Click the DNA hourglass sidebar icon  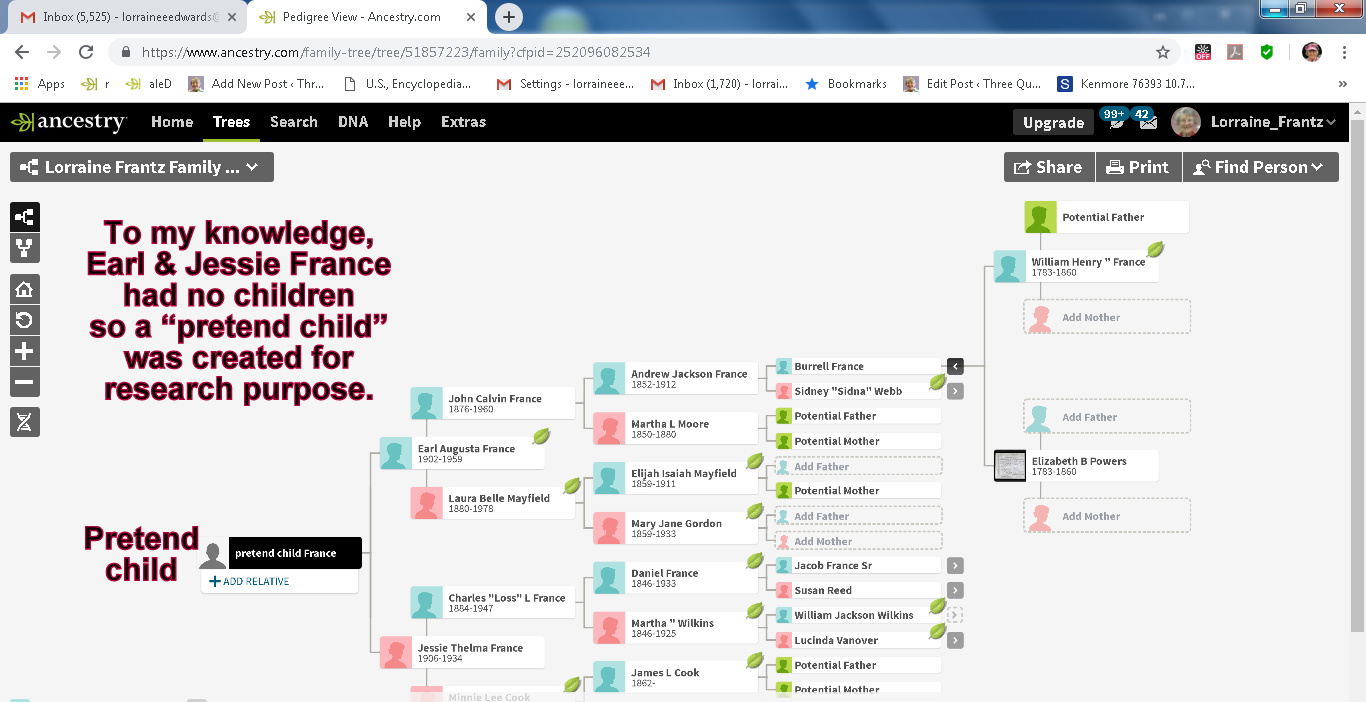(25, 422)
